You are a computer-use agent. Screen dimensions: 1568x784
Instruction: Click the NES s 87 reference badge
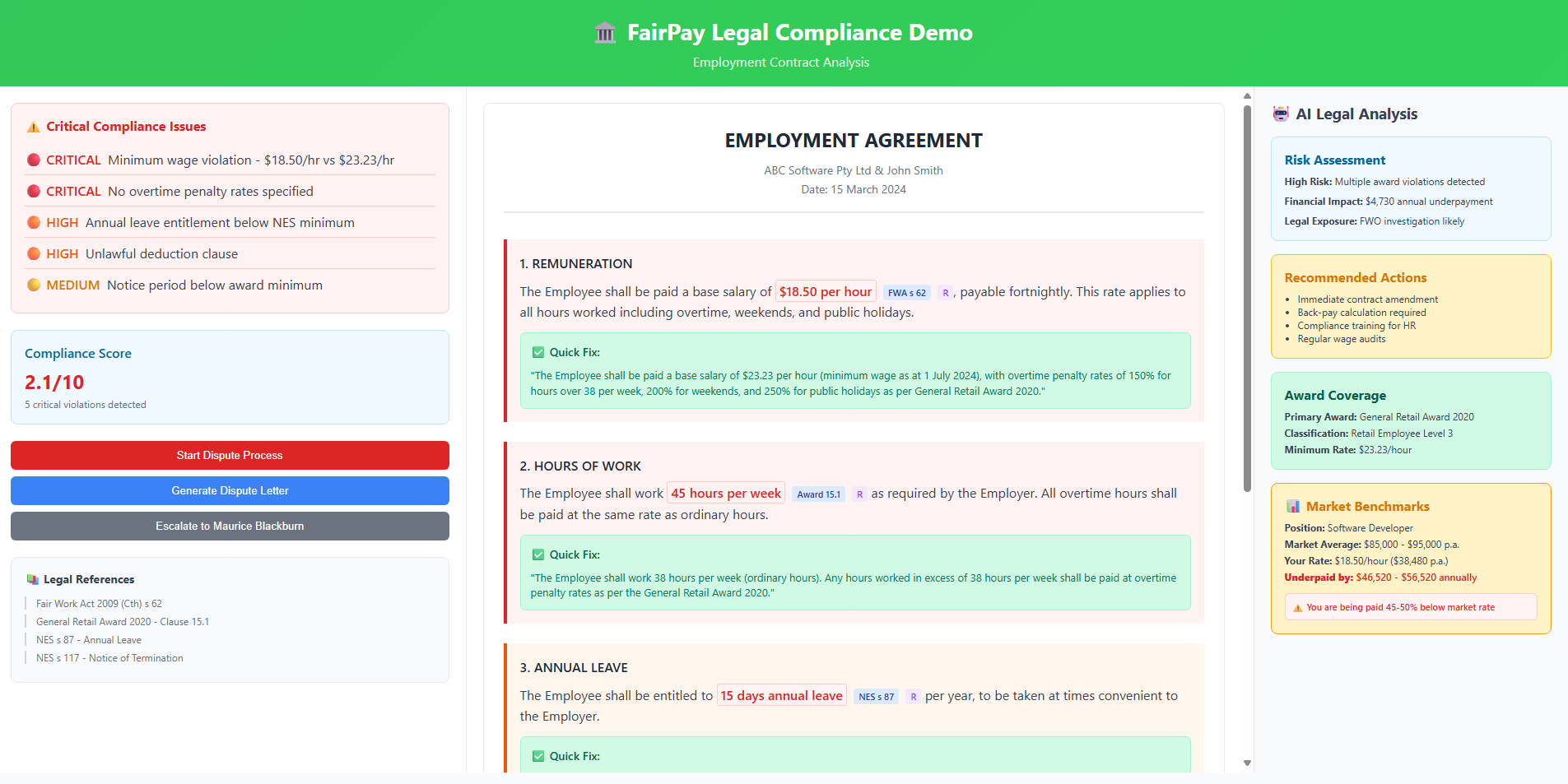[x=877, y=697]
